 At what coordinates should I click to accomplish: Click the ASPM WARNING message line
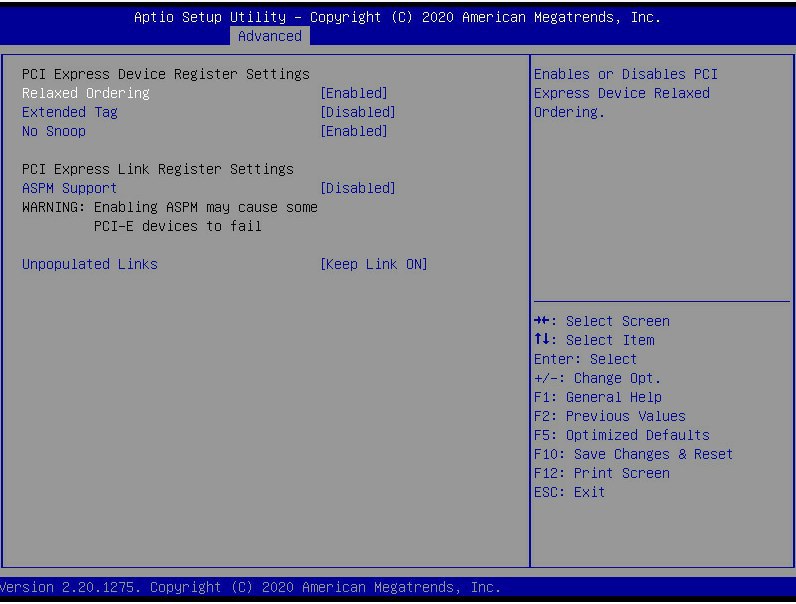click(x=170, y=207)
